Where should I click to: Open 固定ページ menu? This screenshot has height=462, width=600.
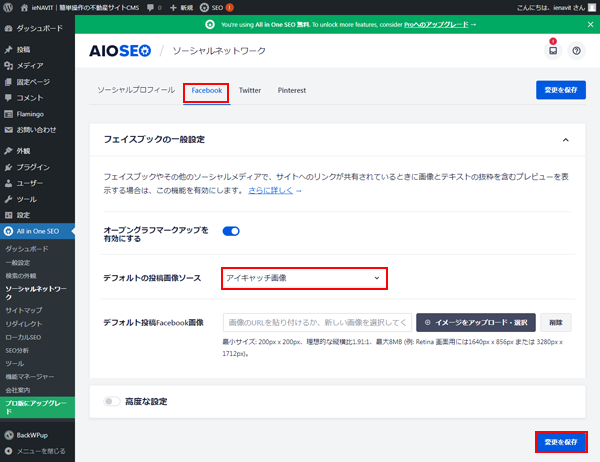pos(38,82)
